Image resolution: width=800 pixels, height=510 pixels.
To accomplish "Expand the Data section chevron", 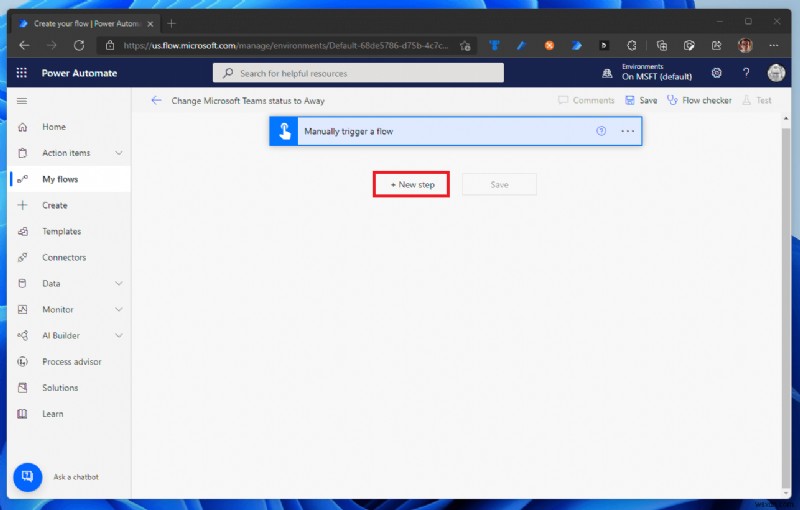I will pyautogui.click(x=119, y=284).
